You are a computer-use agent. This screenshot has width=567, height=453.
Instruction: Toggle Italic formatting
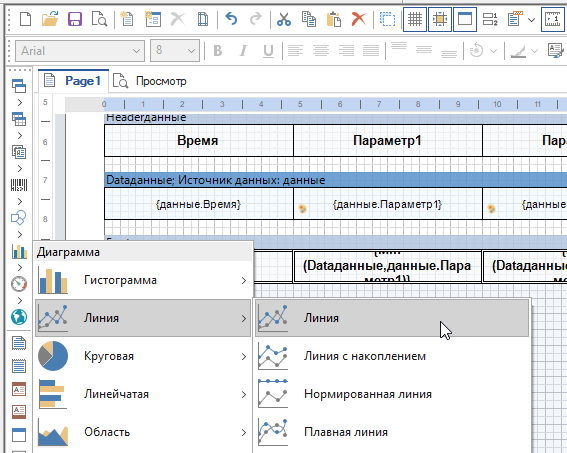point(243,51)
